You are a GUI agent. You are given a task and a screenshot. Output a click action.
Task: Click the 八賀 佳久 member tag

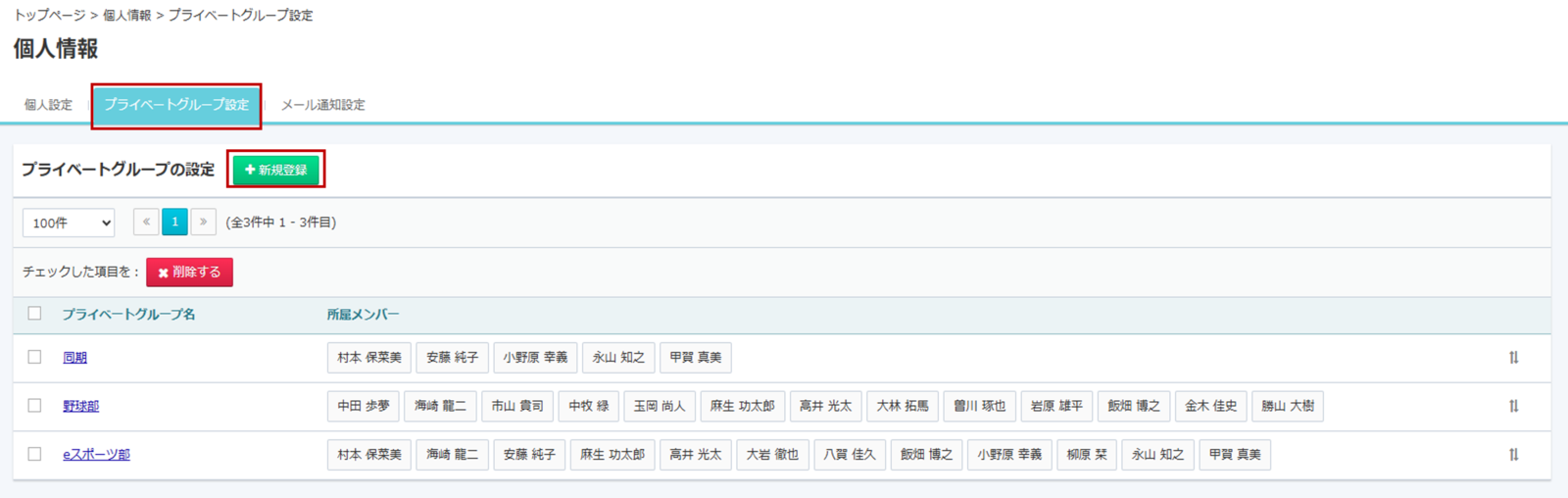click(x=850, y=455)
